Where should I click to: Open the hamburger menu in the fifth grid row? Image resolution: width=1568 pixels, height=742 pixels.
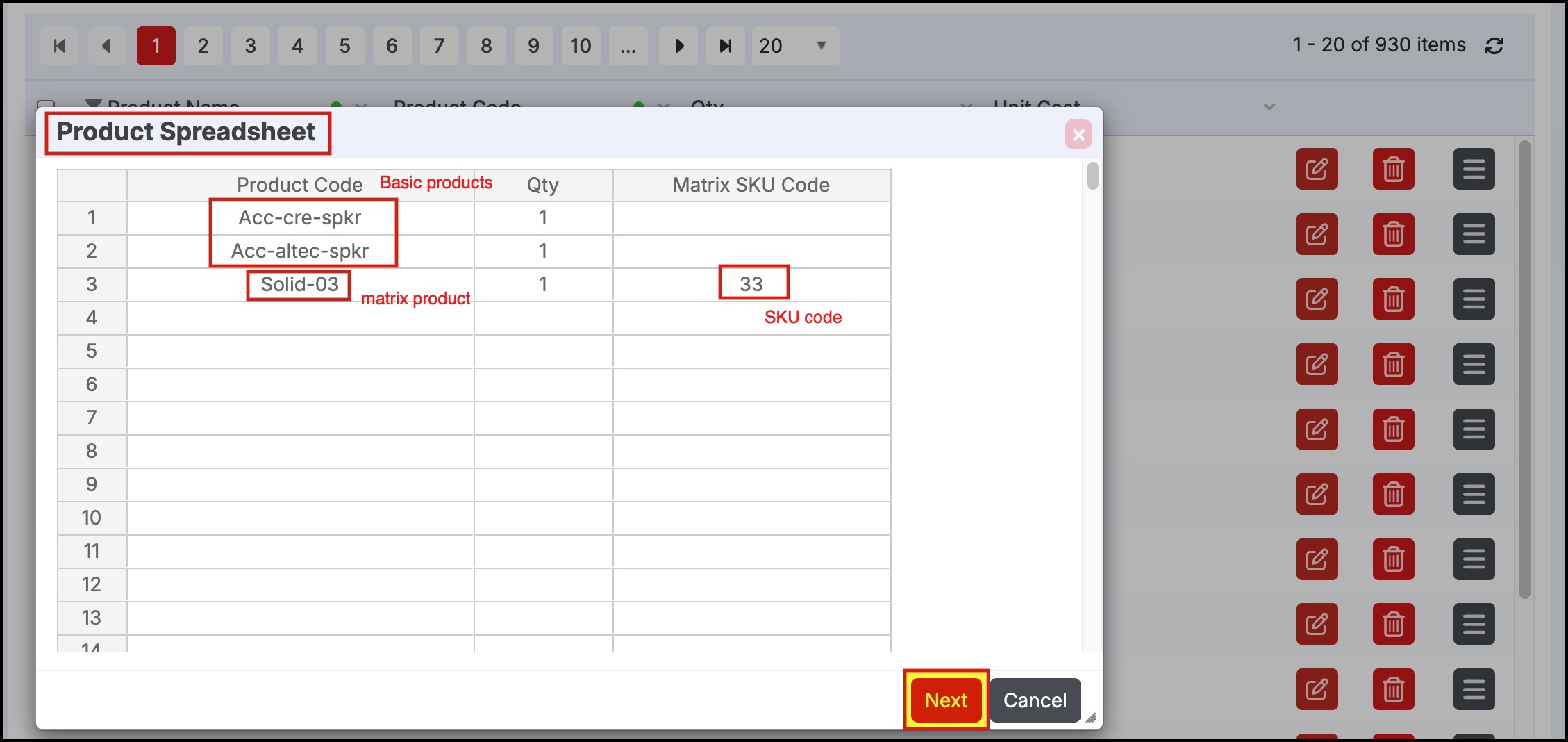[1474, 429]
